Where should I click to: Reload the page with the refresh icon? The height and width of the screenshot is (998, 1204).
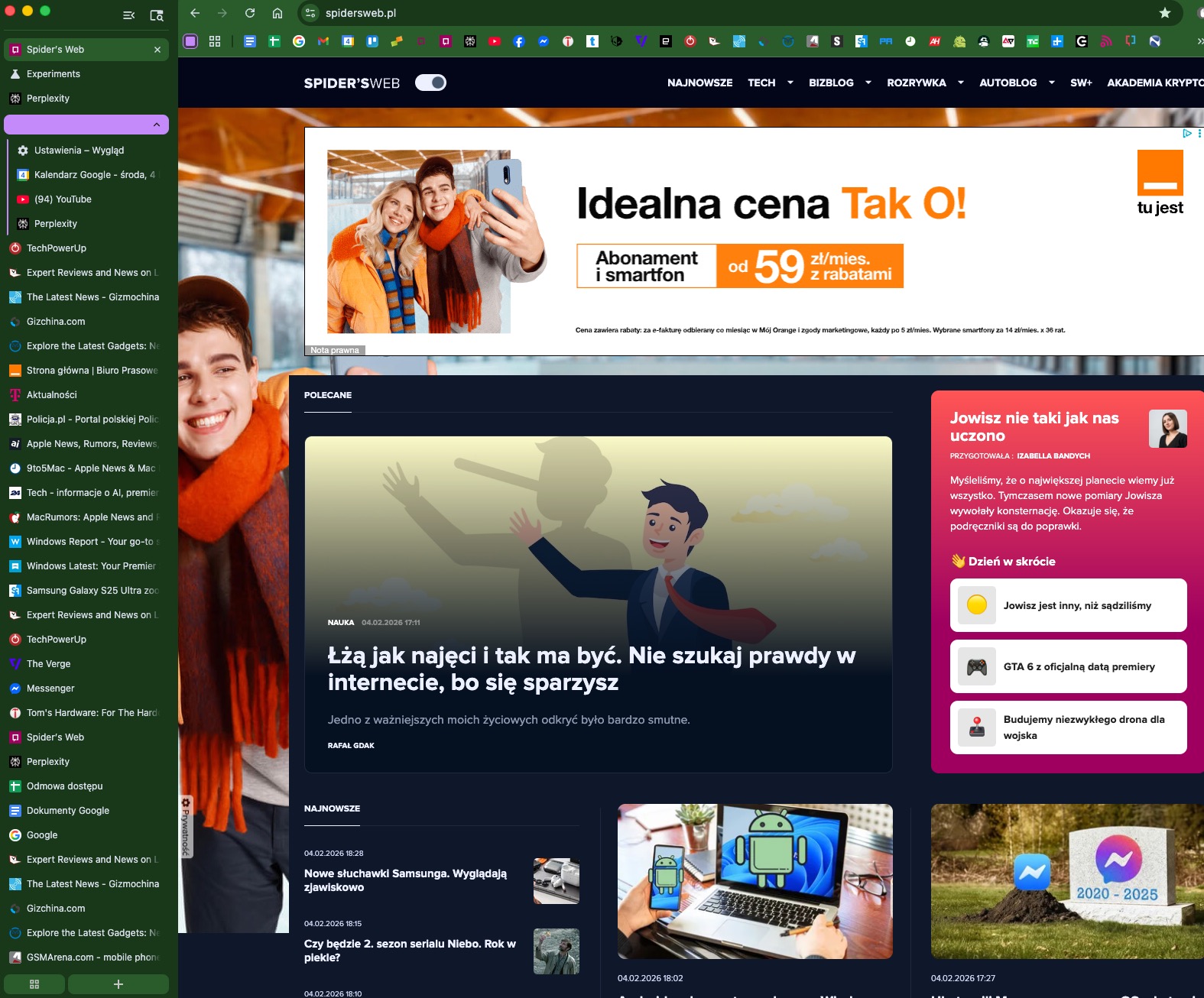pyautogui.click(x=250, y=13)
